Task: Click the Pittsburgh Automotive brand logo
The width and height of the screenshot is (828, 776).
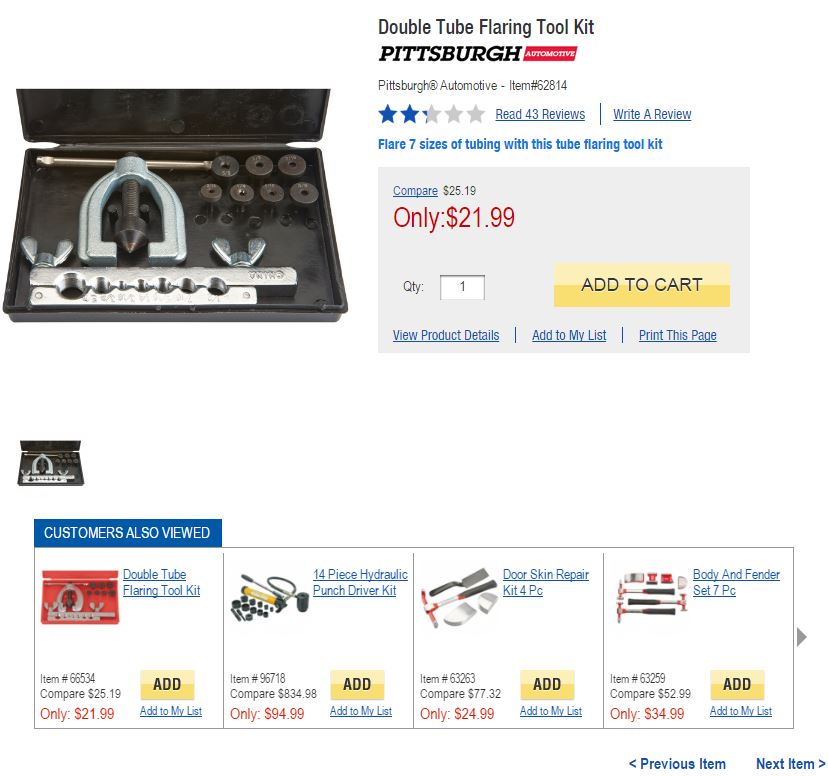Action: [477, 54]
